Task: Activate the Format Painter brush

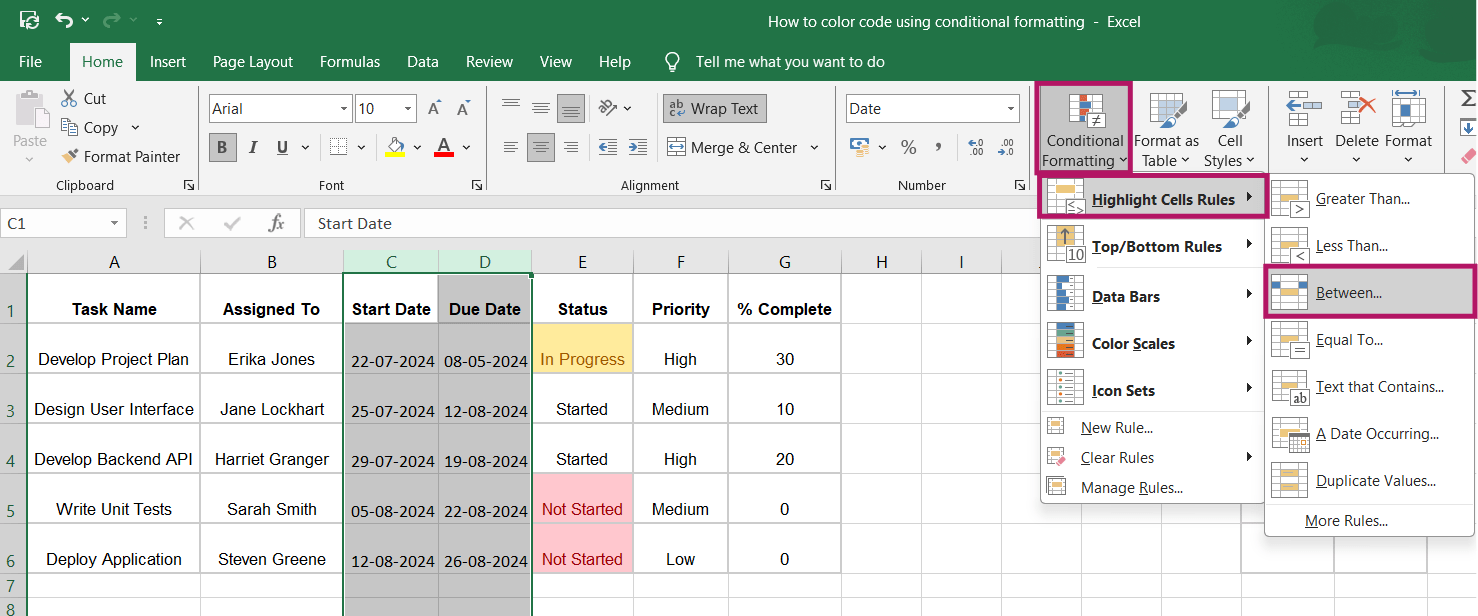Action: (x=69, y=156)
